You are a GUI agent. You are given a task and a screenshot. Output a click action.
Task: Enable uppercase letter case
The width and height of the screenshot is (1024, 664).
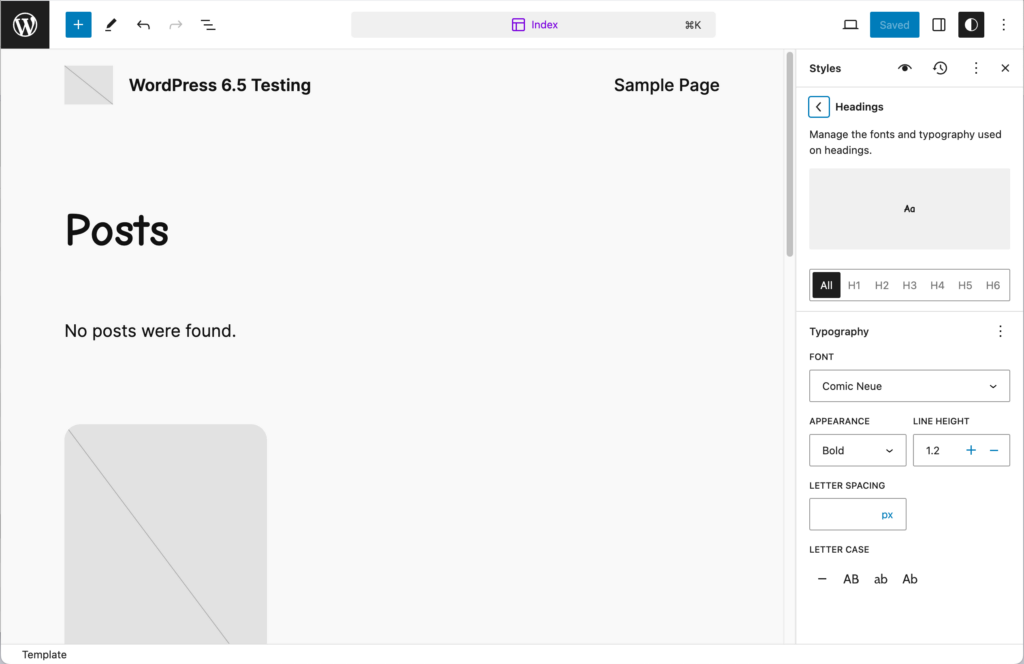pos(851,578)
